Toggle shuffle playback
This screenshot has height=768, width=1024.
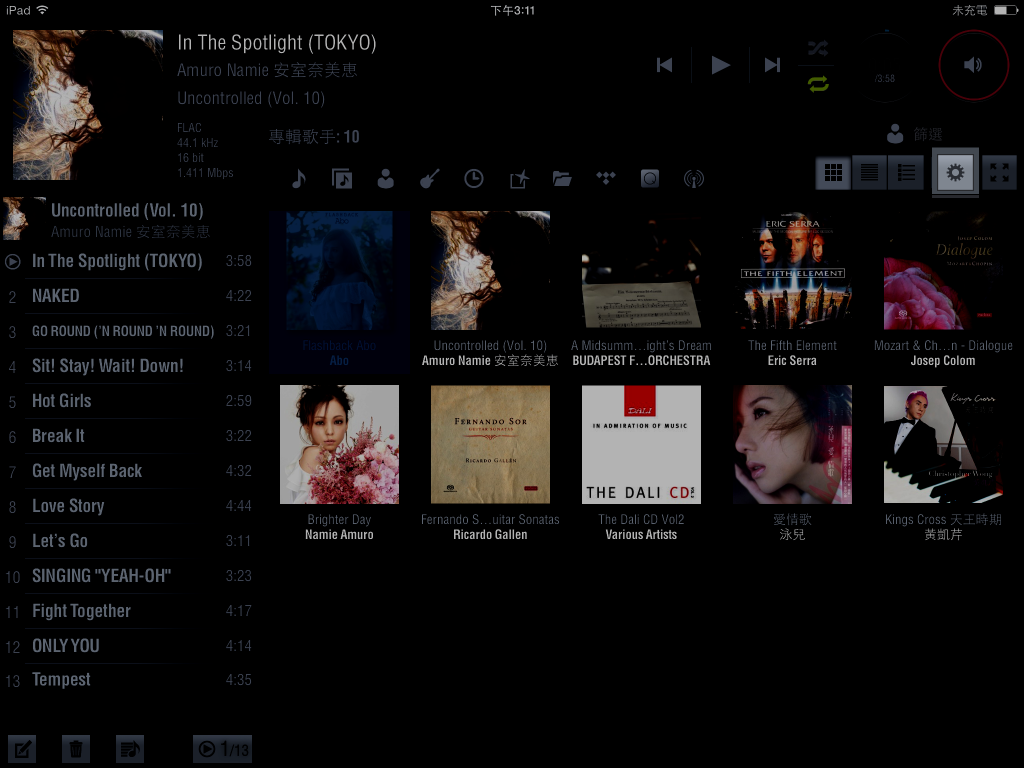click(818, 48)
